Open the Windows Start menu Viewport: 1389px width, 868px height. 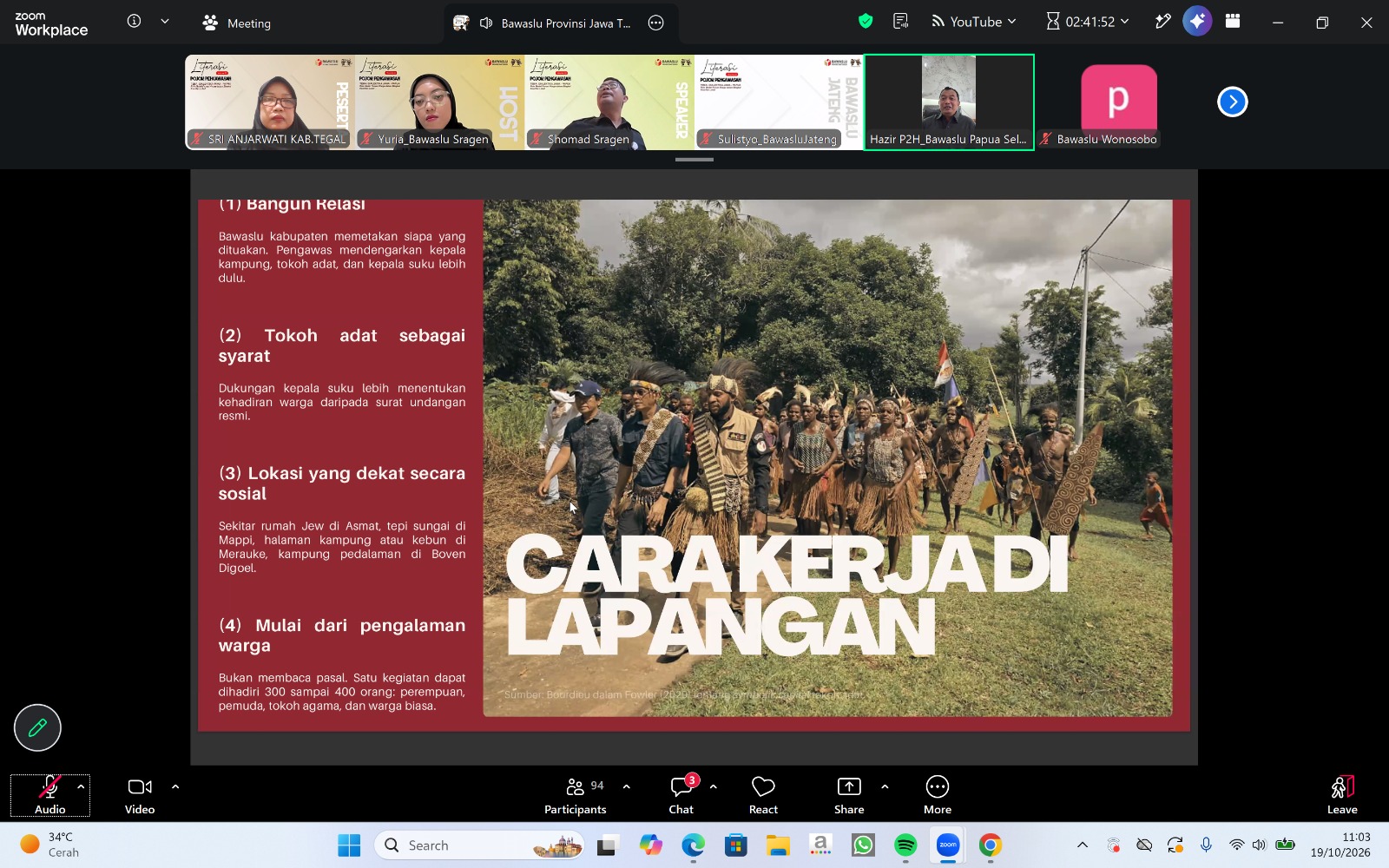(x=349, y=845)
